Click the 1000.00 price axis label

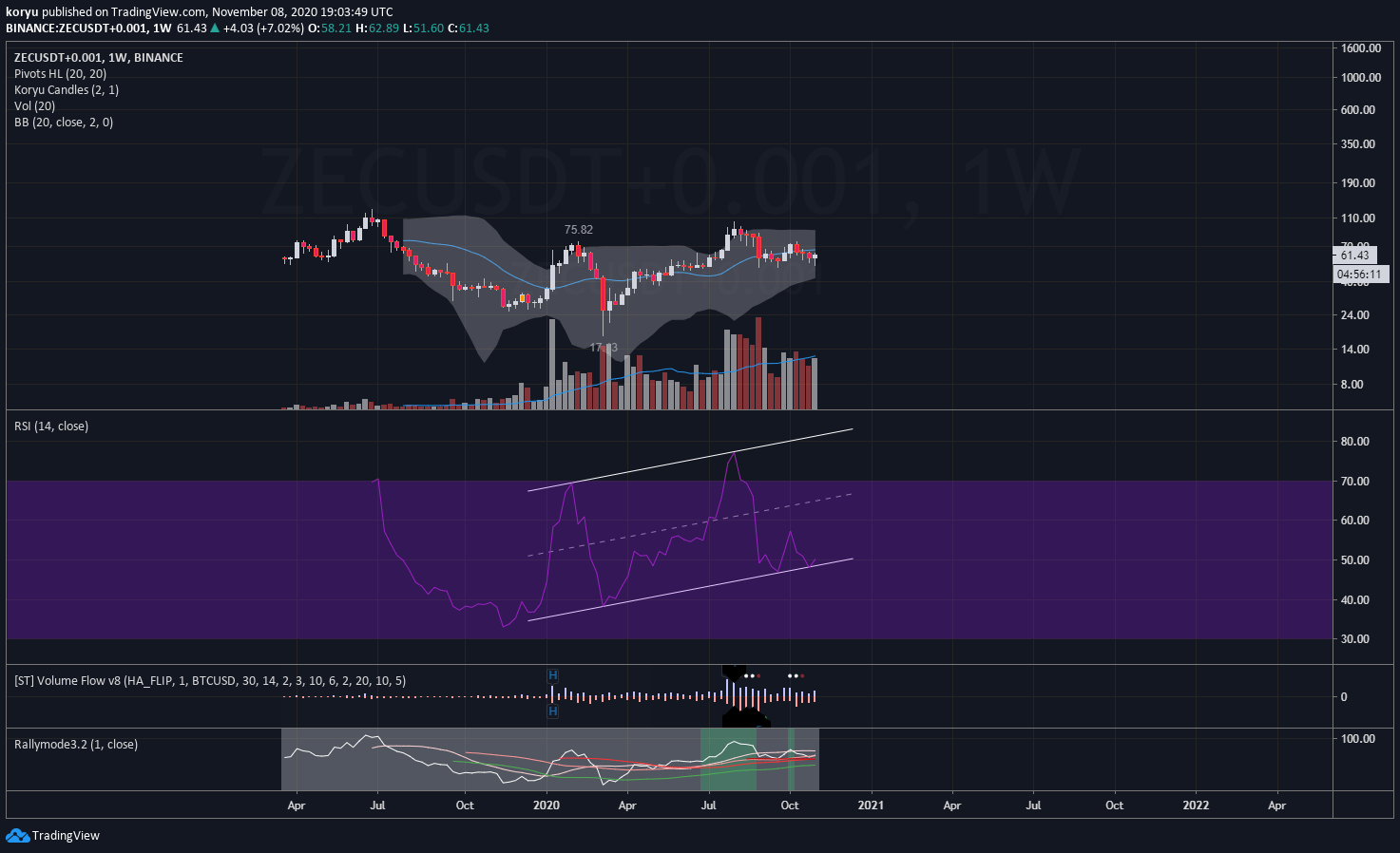1361,78
